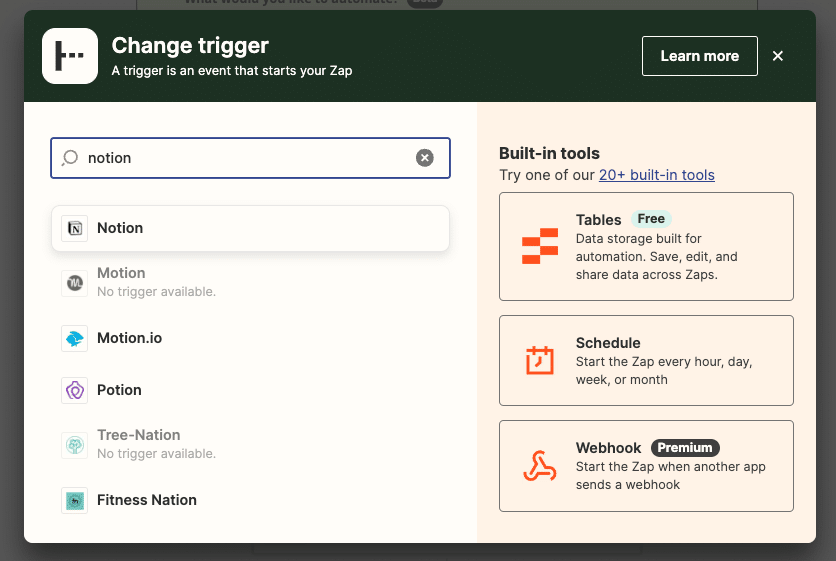Screen dimensions: 836x561
Task: Click the Potion purple logo icon
Action: (x=75, y=390)
